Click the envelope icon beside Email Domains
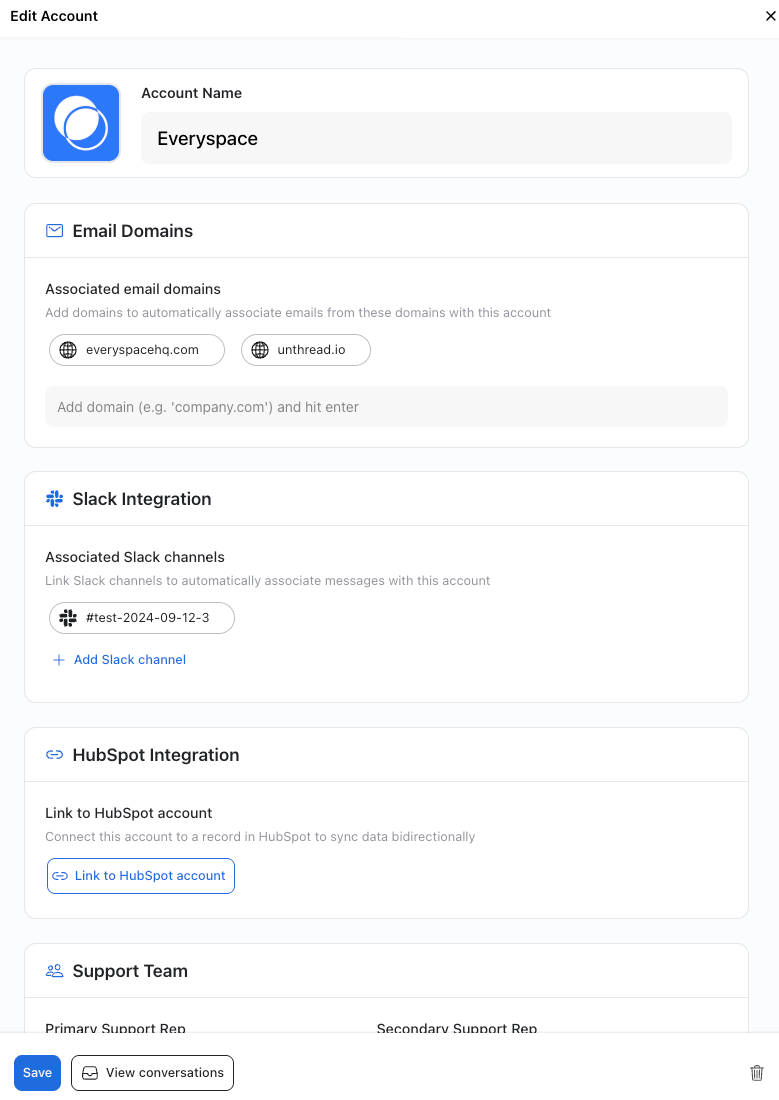The image size is (779, 1100). (55, 231)
